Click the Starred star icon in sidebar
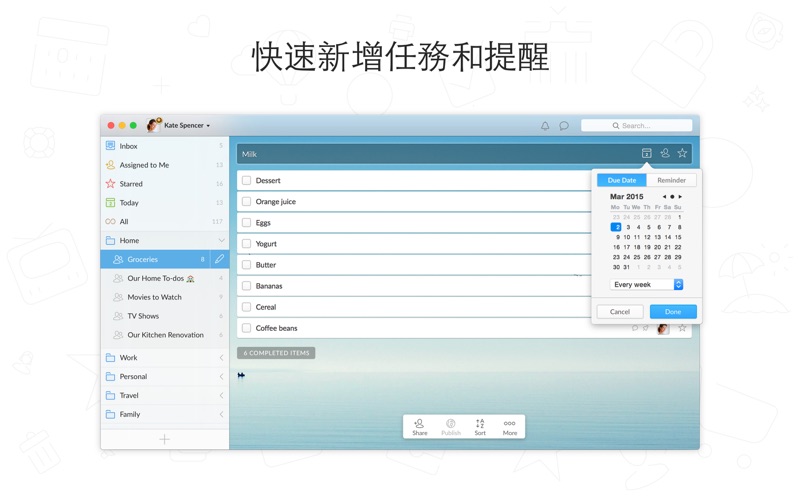 click(x=110, y=184)
